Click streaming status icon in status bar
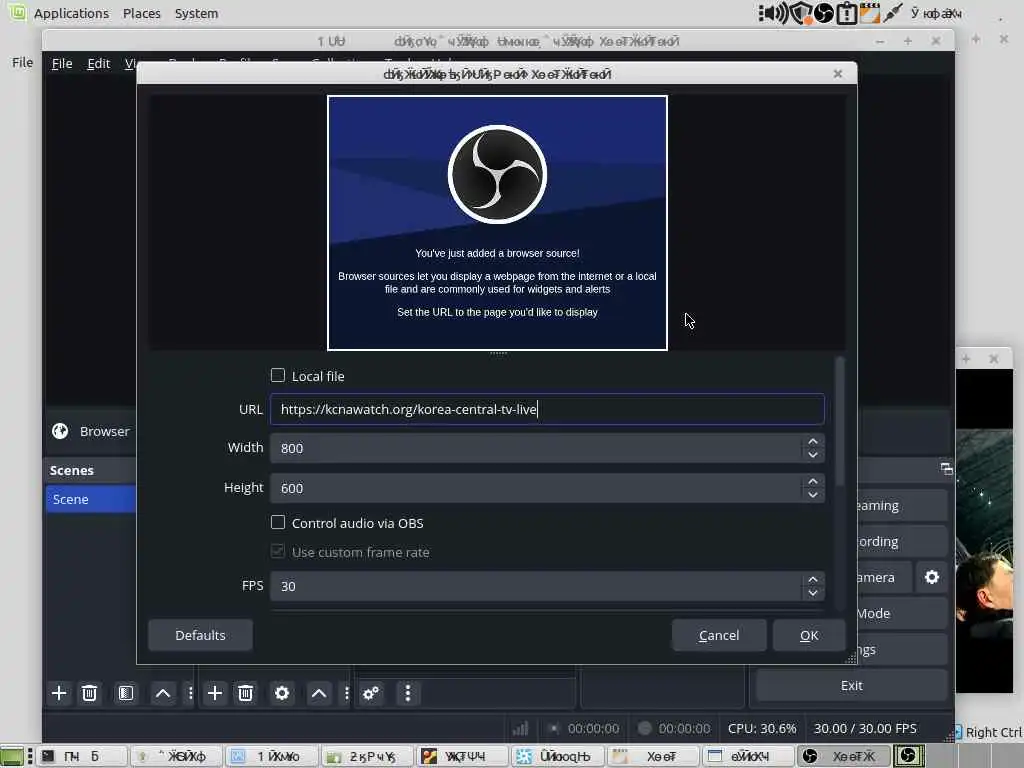This screenshot has height=768, width=1024. (554, 728)
